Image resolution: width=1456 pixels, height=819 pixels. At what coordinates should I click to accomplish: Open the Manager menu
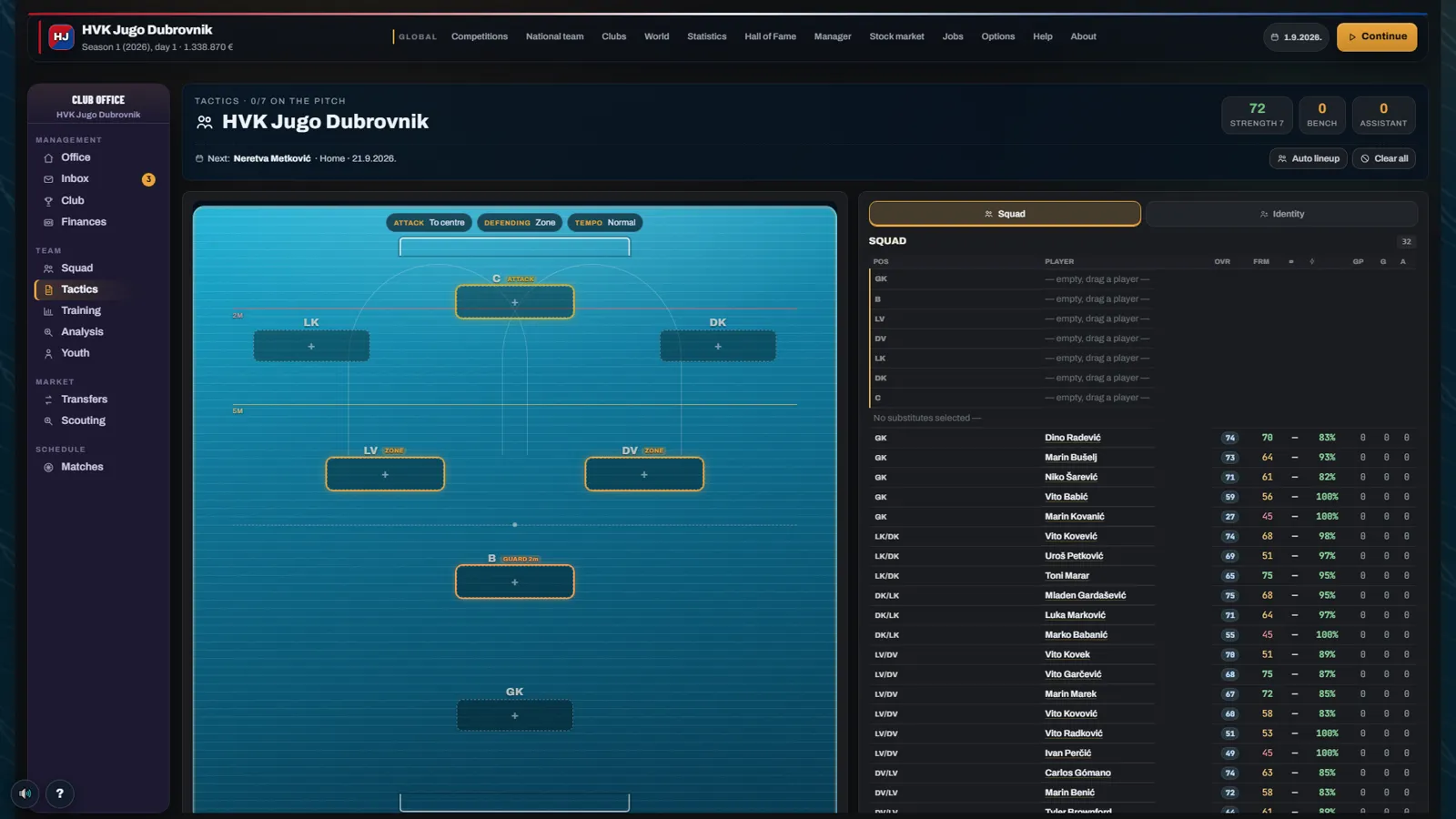tap(833, 37)
